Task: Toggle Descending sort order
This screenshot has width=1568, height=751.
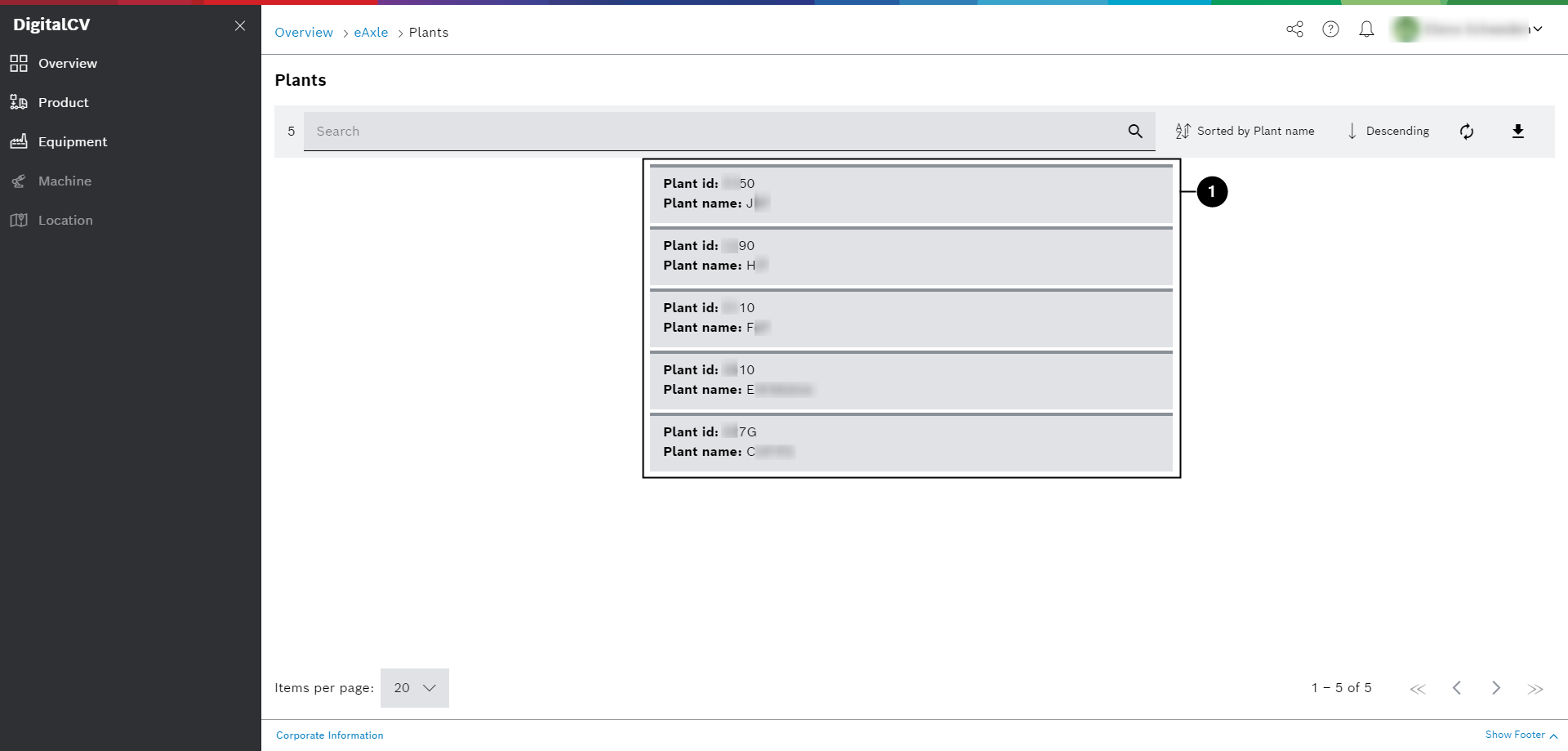Action: (1388, 132)
